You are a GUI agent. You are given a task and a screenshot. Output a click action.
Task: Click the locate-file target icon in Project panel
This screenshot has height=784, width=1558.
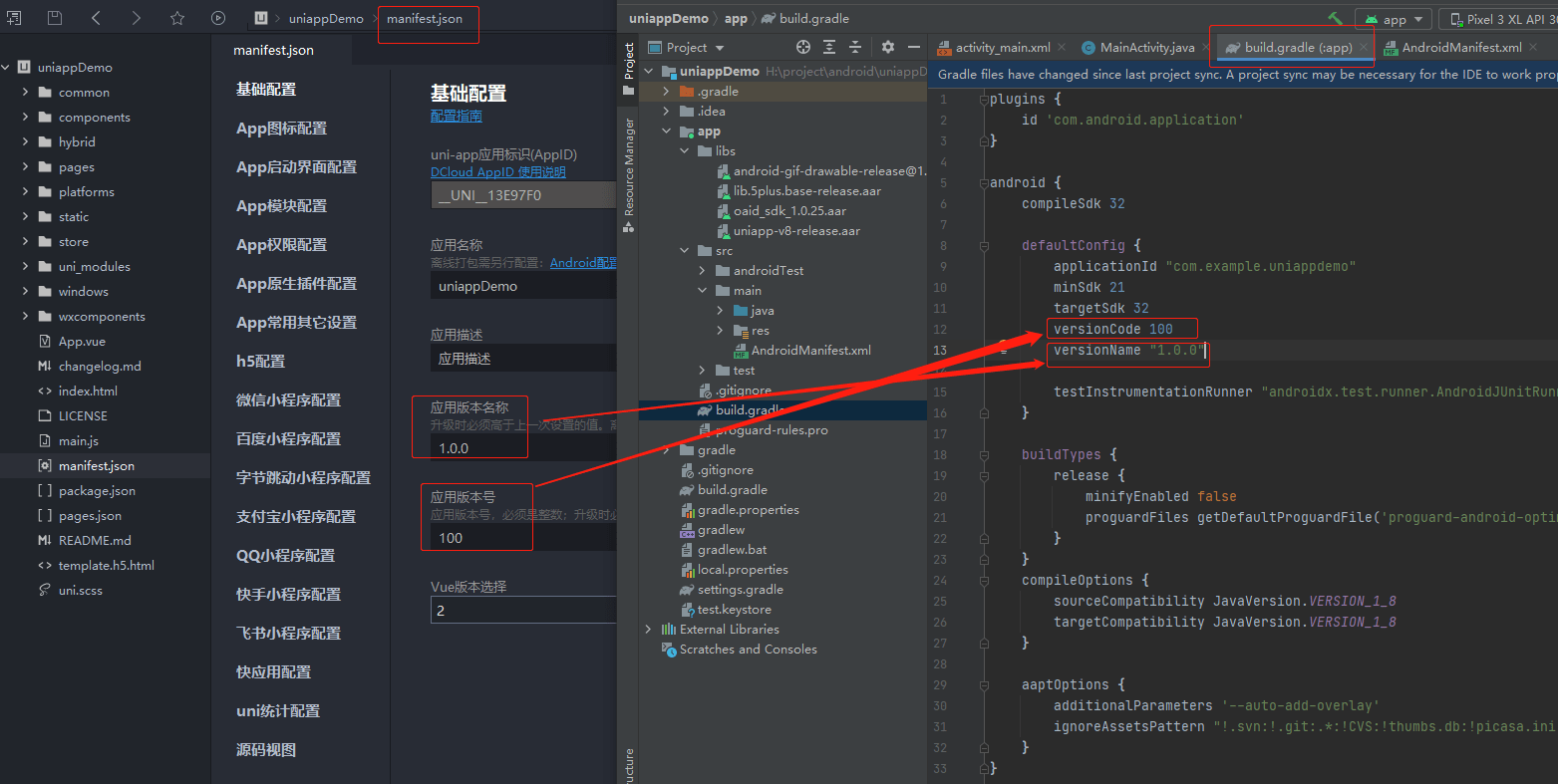click(x=803, y=47)
